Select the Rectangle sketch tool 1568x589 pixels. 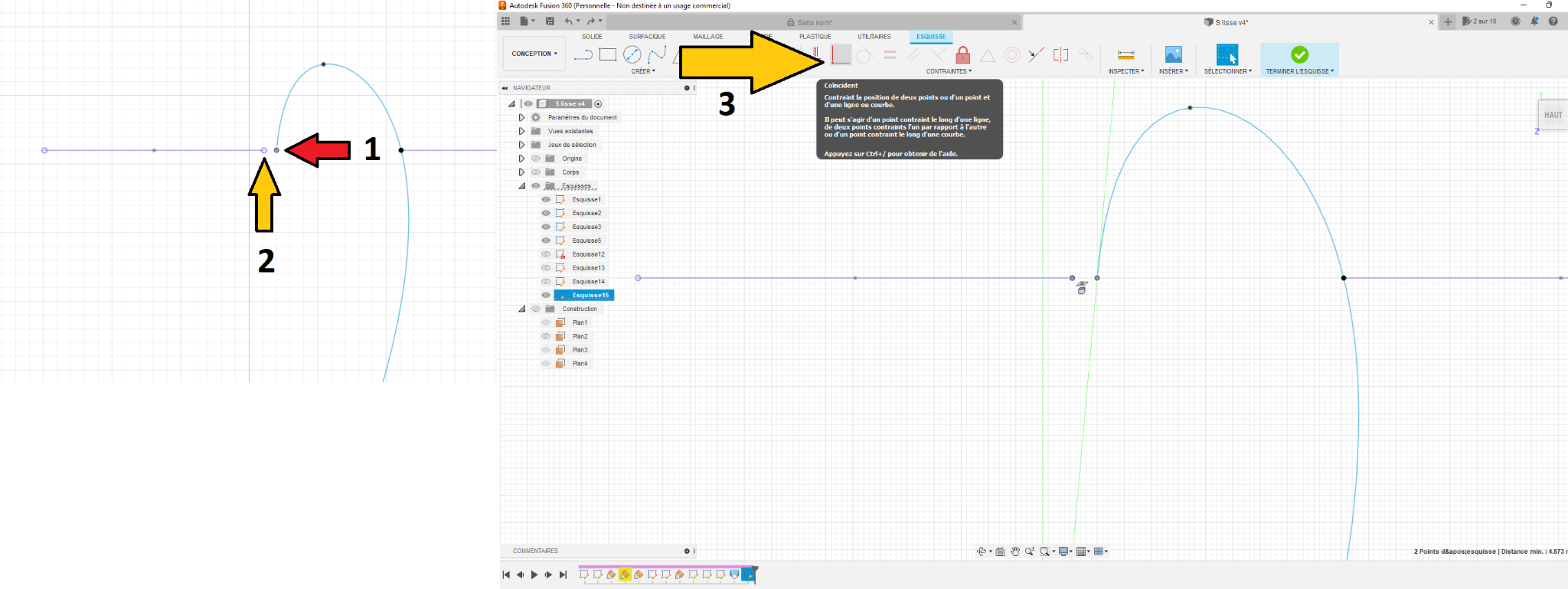pyautogui.click(x=608, y=54)
